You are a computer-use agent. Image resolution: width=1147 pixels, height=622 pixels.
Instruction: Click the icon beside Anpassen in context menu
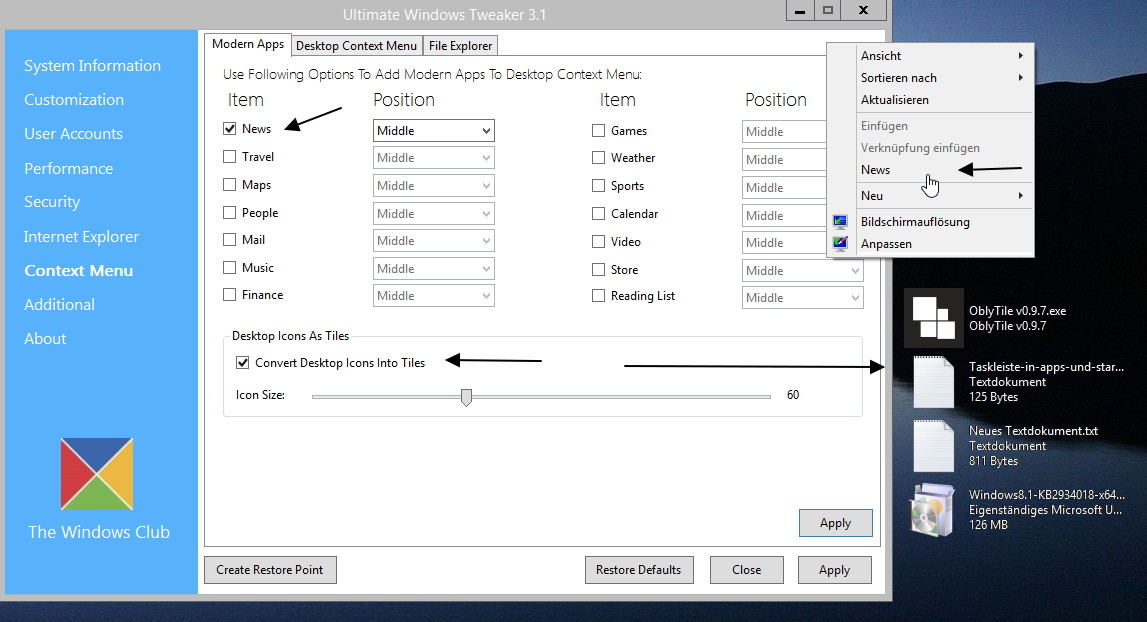pos(840,244)
